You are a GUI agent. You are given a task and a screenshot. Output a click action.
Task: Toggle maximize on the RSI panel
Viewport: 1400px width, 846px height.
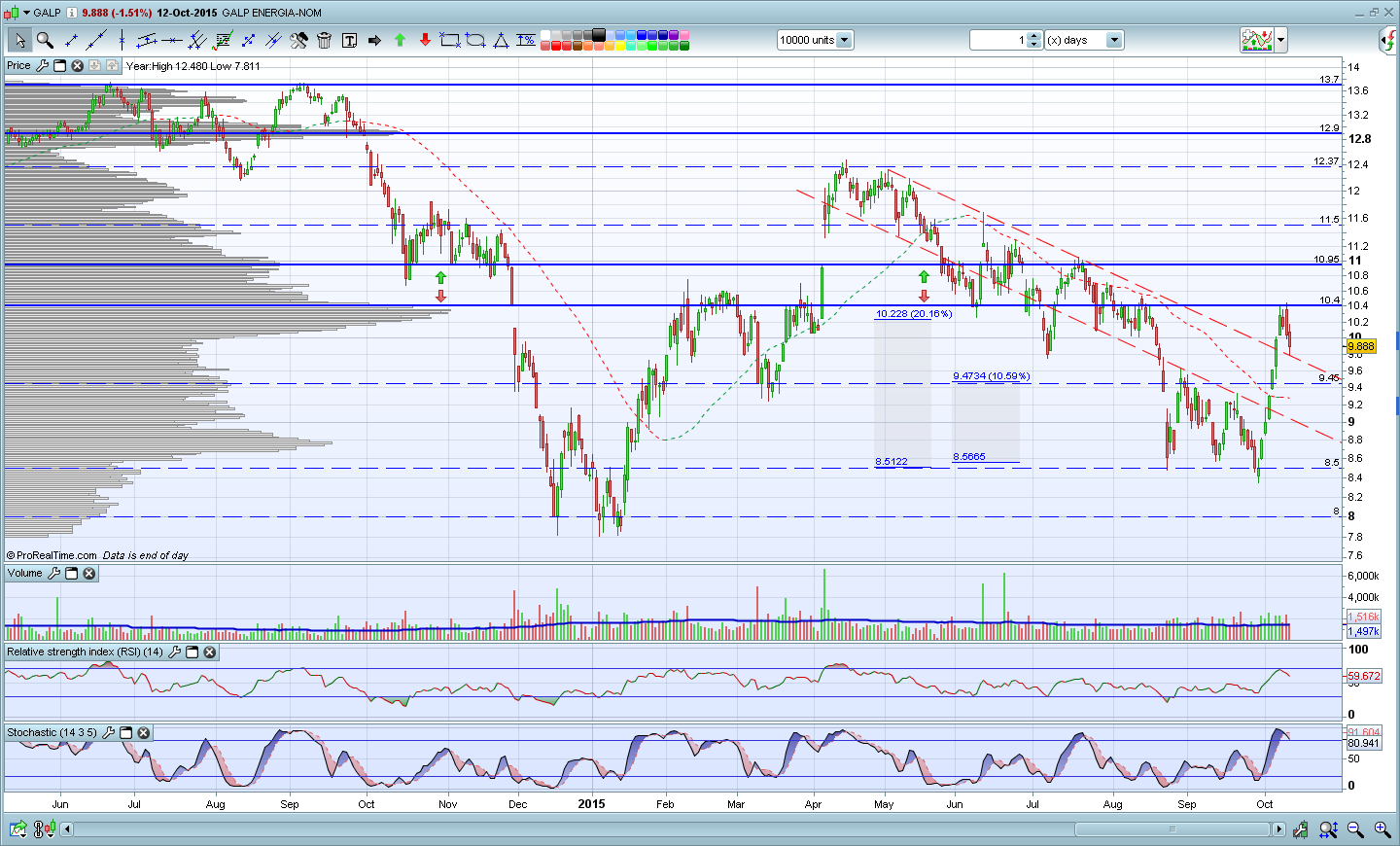192,652
